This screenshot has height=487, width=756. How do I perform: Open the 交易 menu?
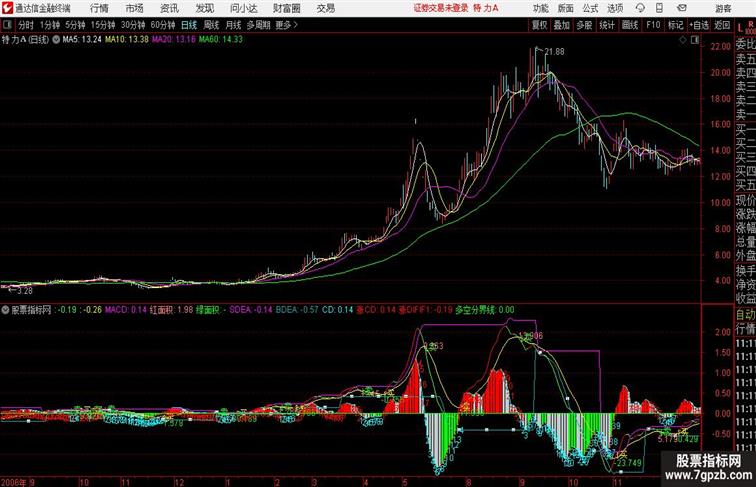tap(326, 8)
